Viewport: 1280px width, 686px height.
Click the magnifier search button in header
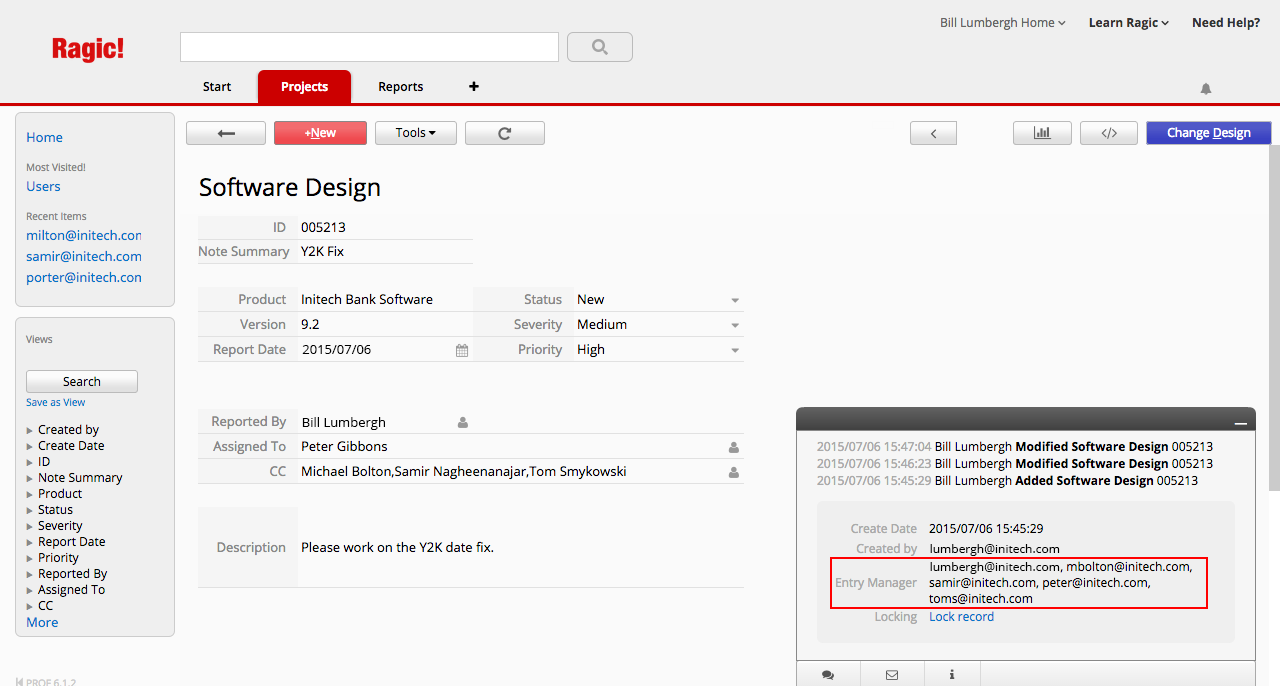click(x=600, y=47)
